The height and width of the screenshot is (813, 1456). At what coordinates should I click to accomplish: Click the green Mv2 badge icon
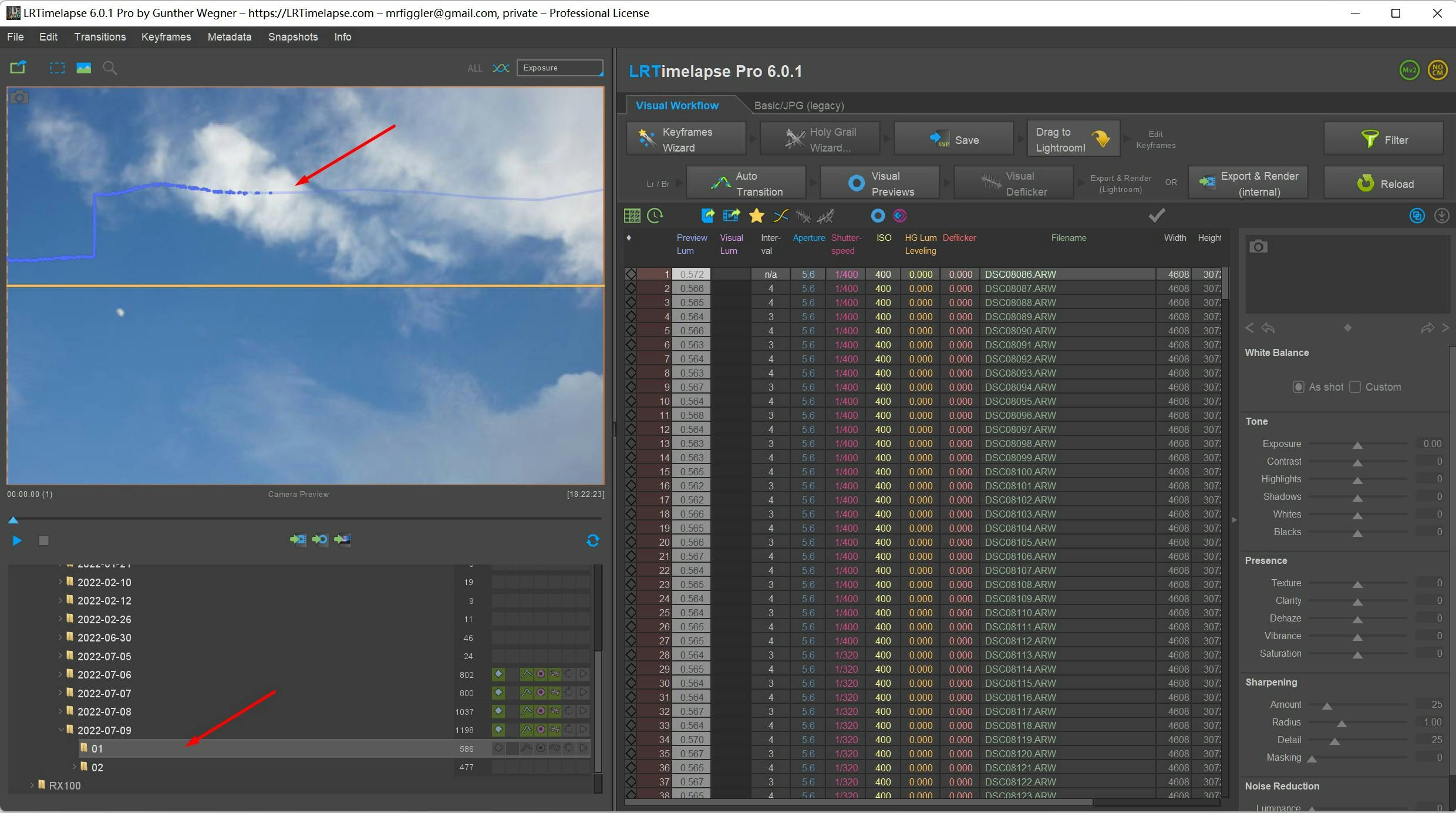tap(1409, 70)
